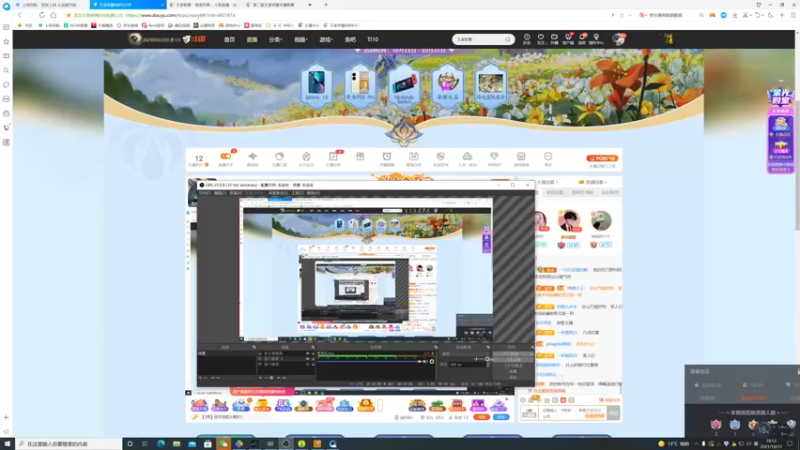Viewport: 800px width, 450px height.
Task: Select the Nintendo Switch prize badge
Action: coord(404,85)
